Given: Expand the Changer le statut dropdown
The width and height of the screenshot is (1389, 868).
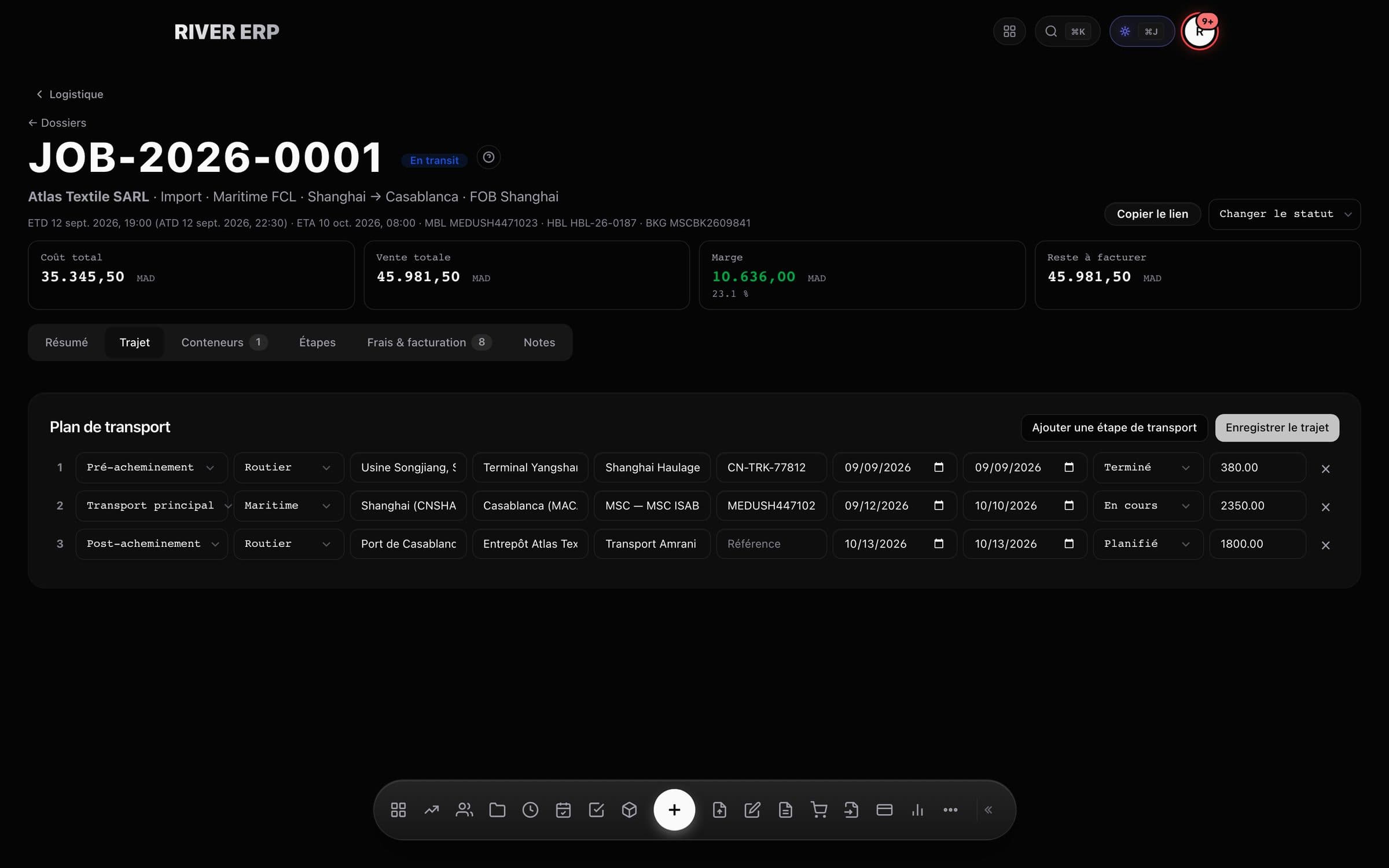Looking at the screenshot, I should pos(1284,214).
